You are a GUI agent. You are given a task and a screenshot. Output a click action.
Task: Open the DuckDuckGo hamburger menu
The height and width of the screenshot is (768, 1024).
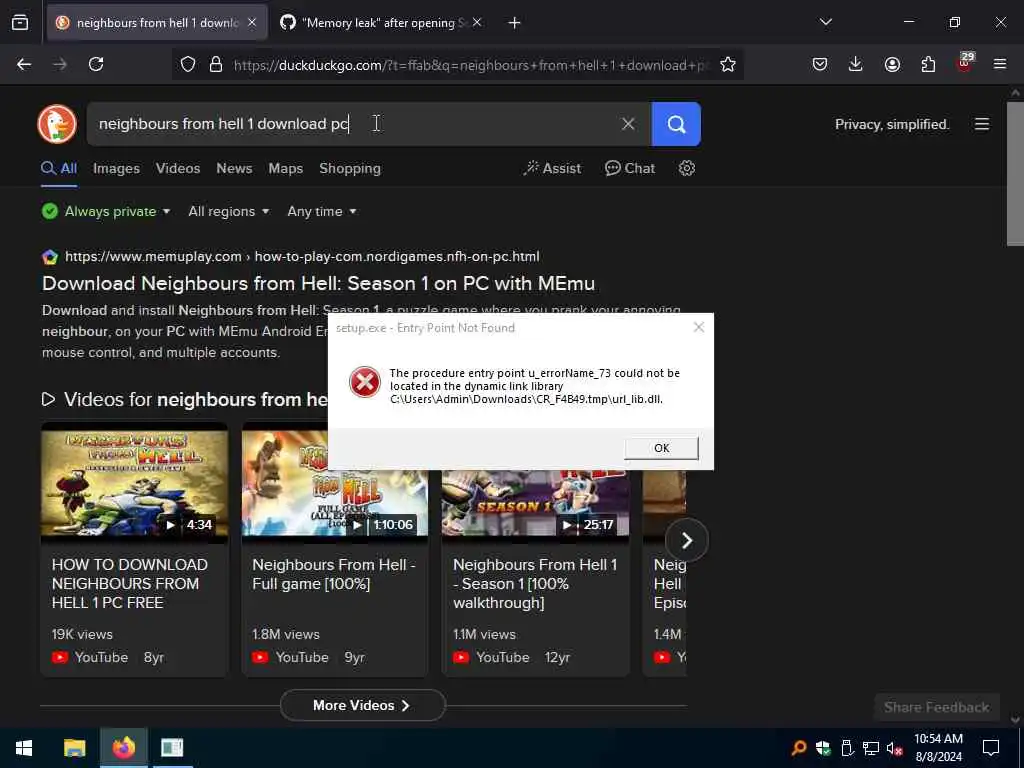(x=982, y=124)
